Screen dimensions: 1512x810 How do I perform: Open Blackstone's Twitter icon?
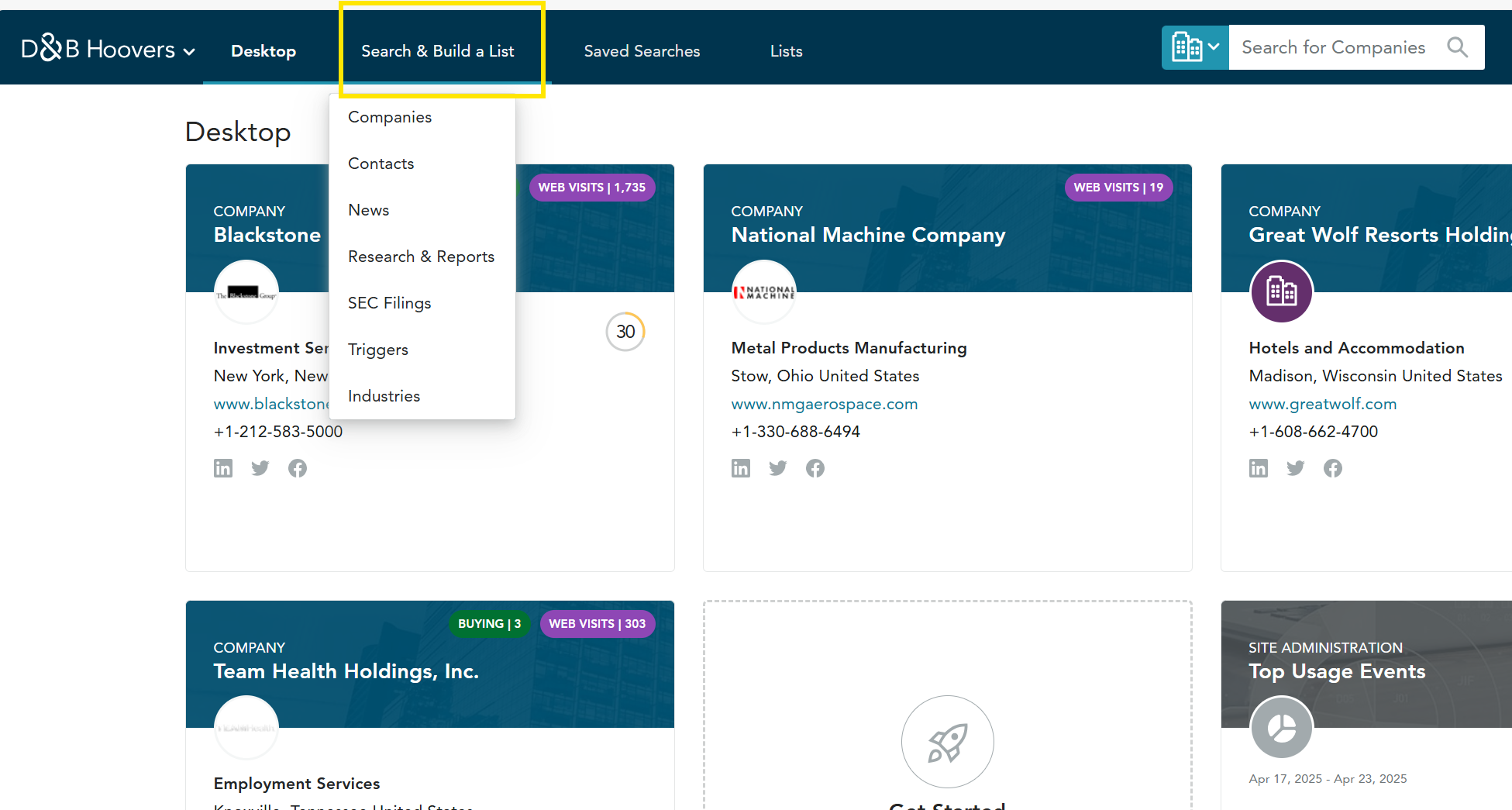click(x=260, y=468)
